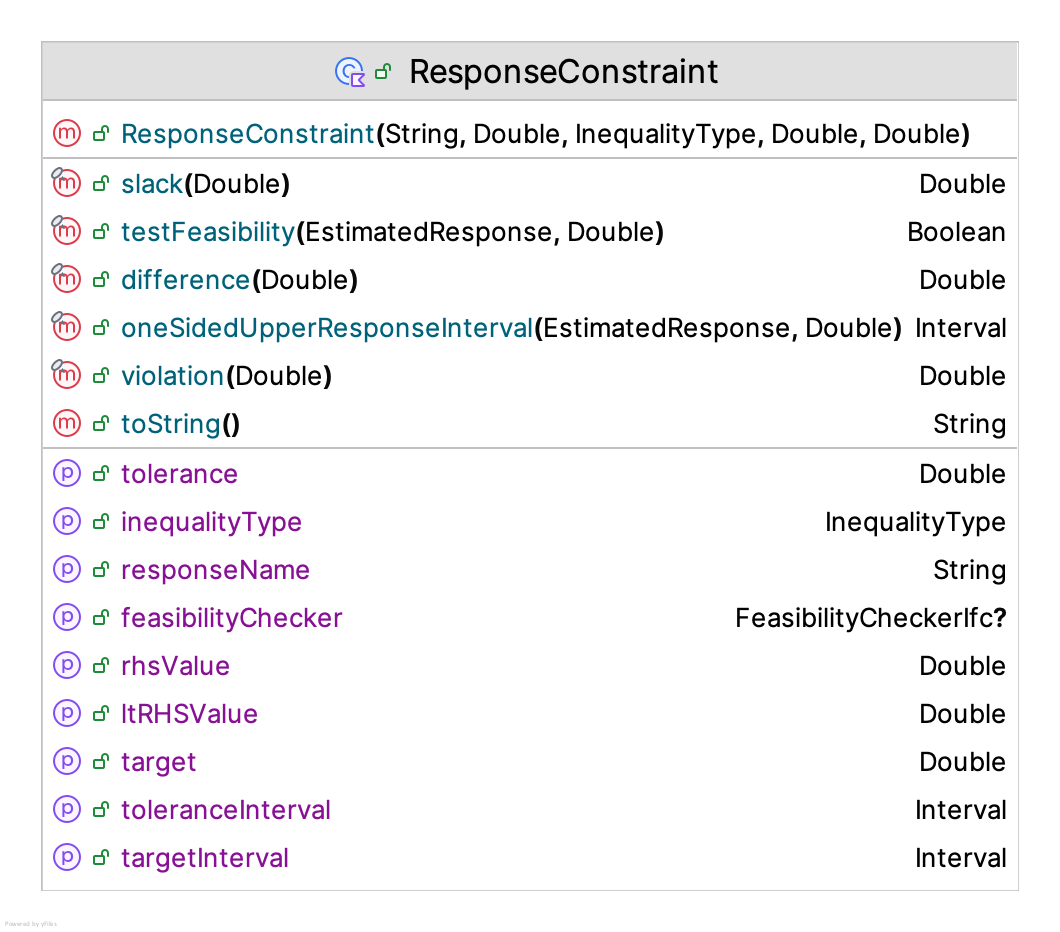1060x932 pixels.
Task: Click the method icon for violation(Double)
Action: [67, 375]
